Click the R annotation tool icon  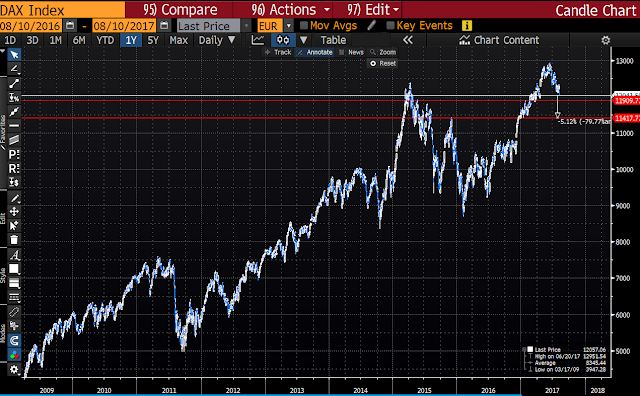14,168
